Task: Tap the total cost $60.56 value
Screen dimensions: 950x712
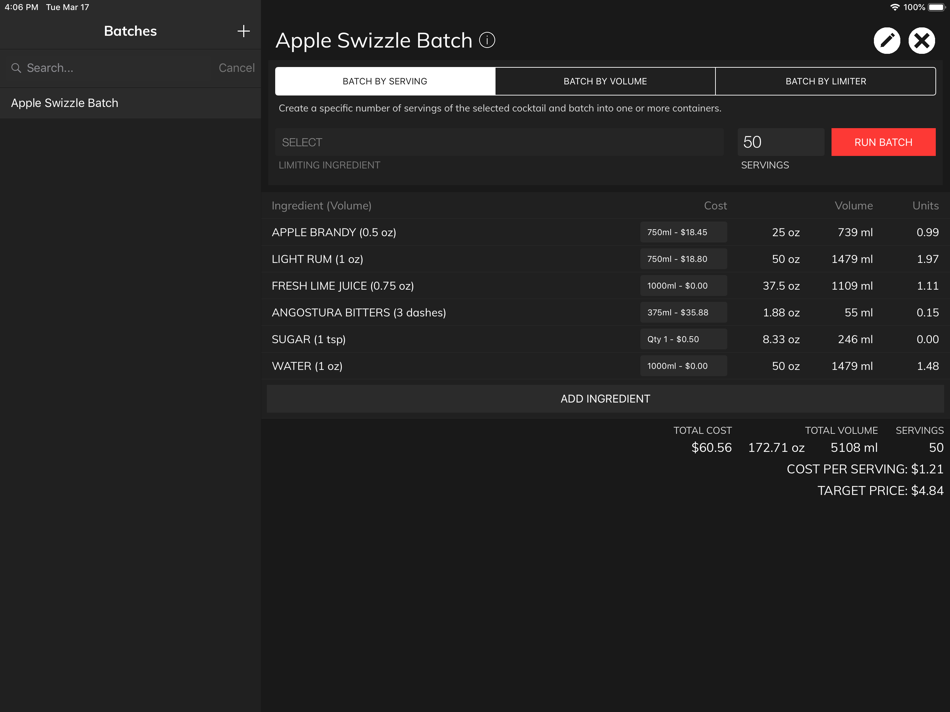Action: 711,447
